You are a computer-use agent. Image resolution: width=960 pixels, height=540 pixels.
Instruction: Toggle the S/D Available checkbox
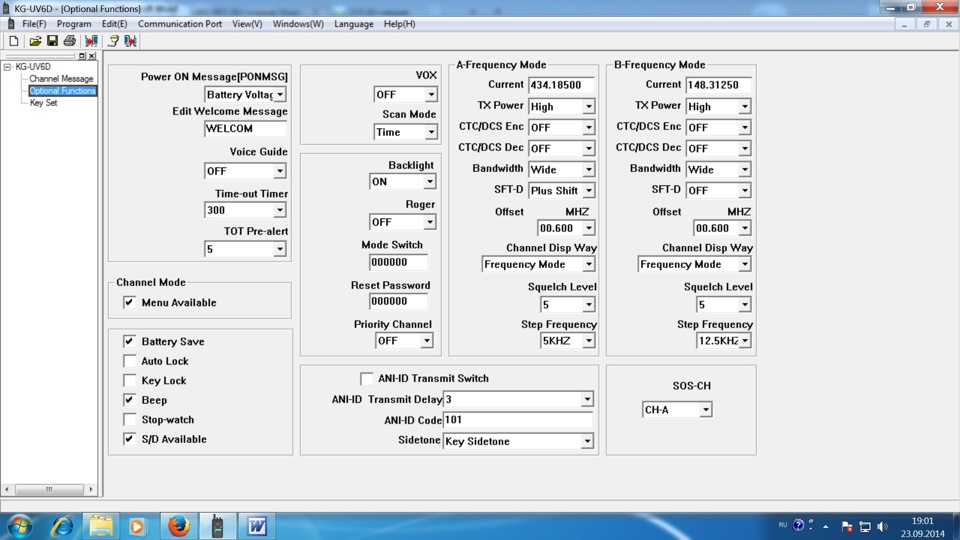pyautogui.click(x=129, y=439)
